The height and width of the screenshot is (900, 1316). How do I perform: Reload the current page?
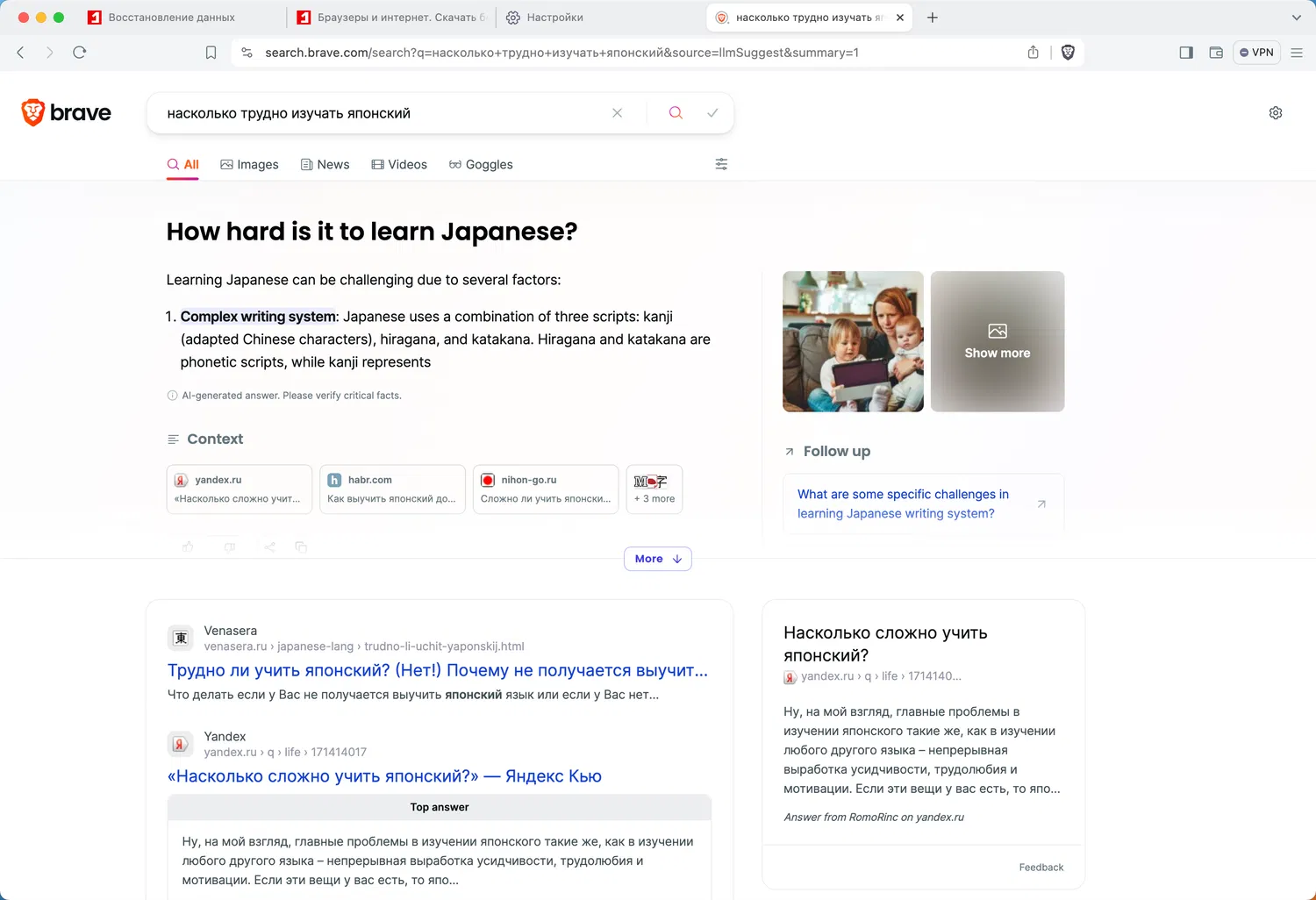pos(80,53)
